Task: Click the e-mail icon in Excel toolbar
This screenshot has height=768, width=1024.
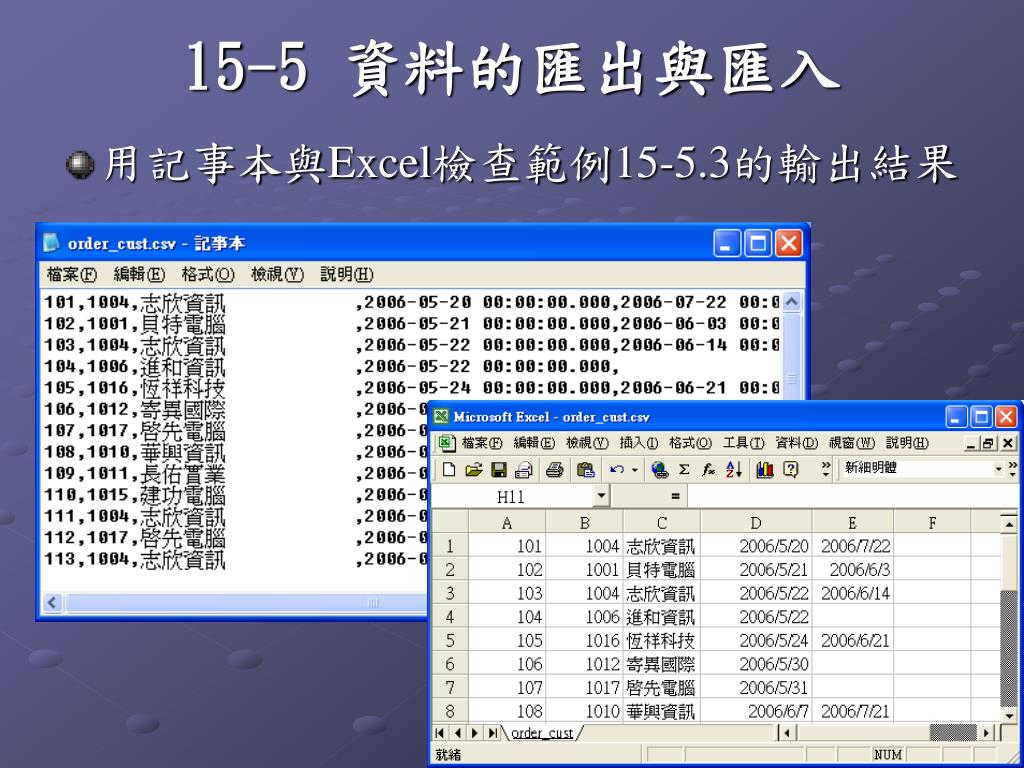Action: [x=523, y=469]
